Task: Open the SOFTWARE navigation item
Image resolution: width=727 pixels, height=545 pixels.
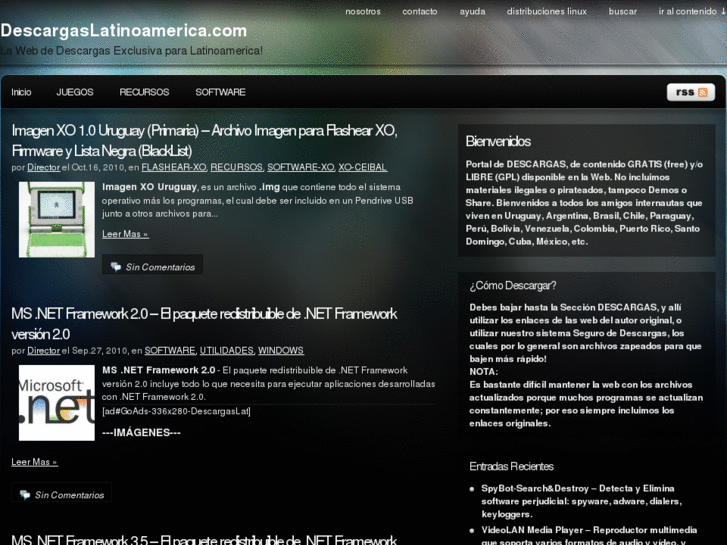Action: point(220,92)
